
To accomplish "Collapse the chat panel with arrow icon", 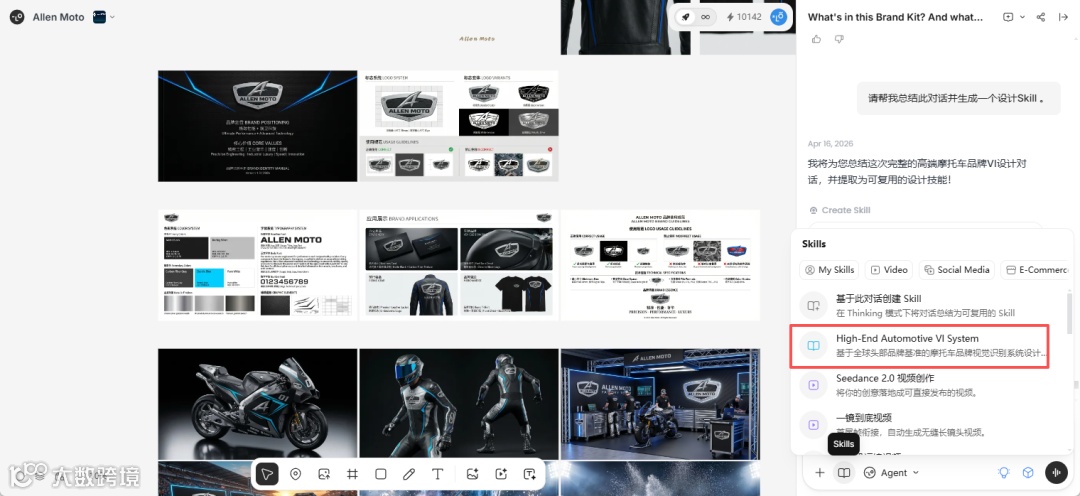I will (1063, 17).
